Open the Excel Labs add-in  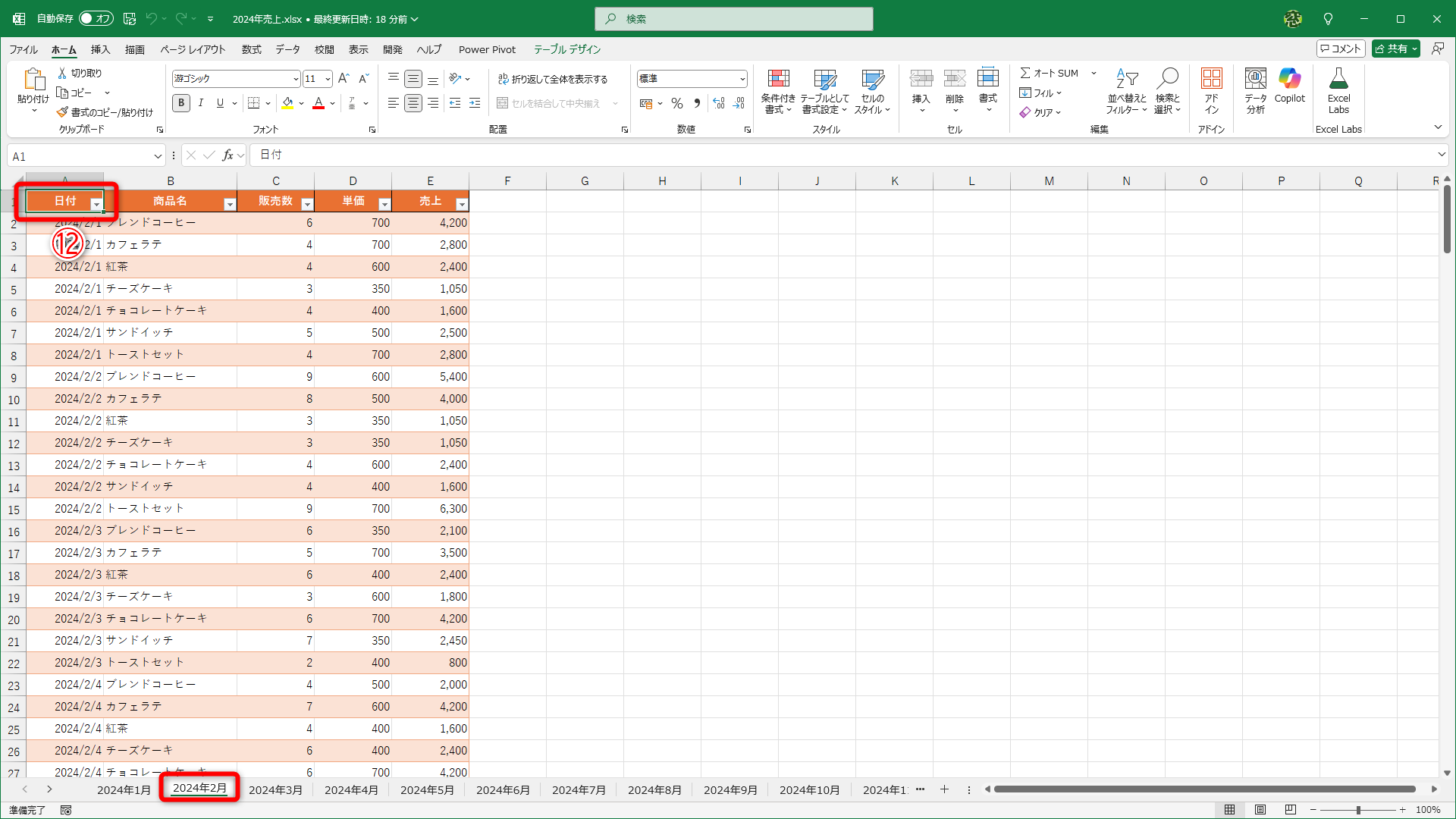click(1338, 79)
